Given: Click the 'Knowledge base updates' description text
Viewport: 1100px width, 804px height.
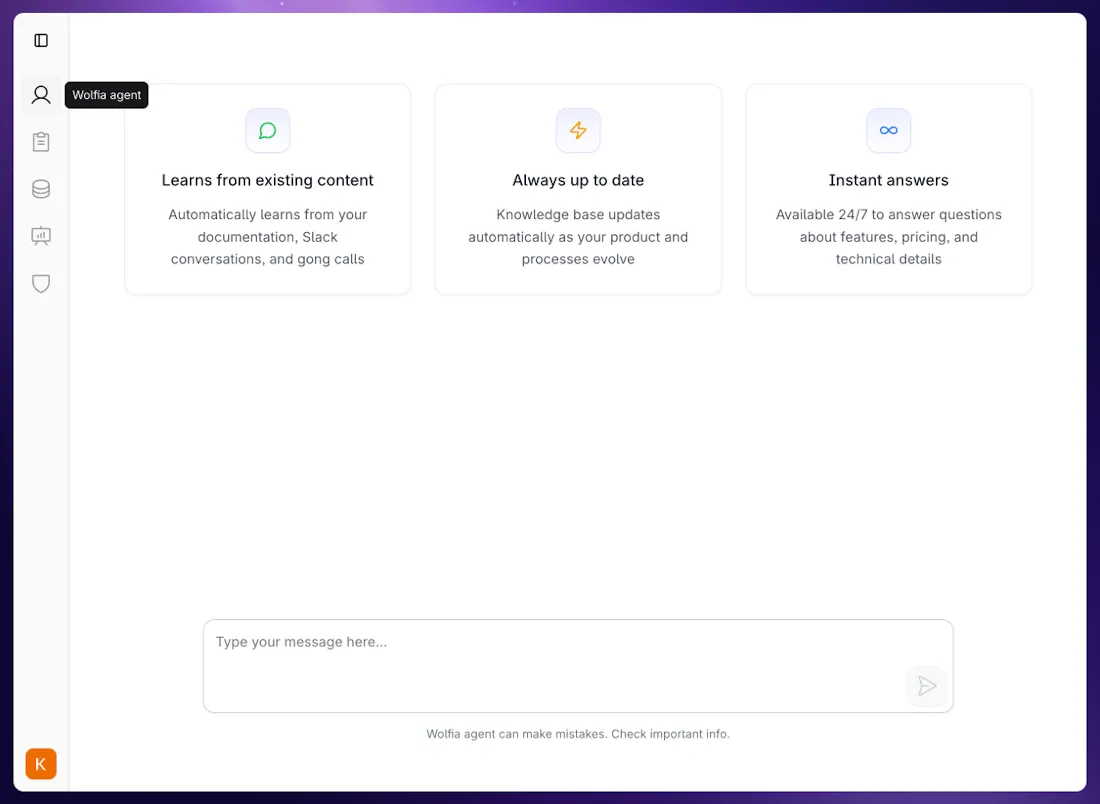Looking at the screenshot, I should pos(578,236).
